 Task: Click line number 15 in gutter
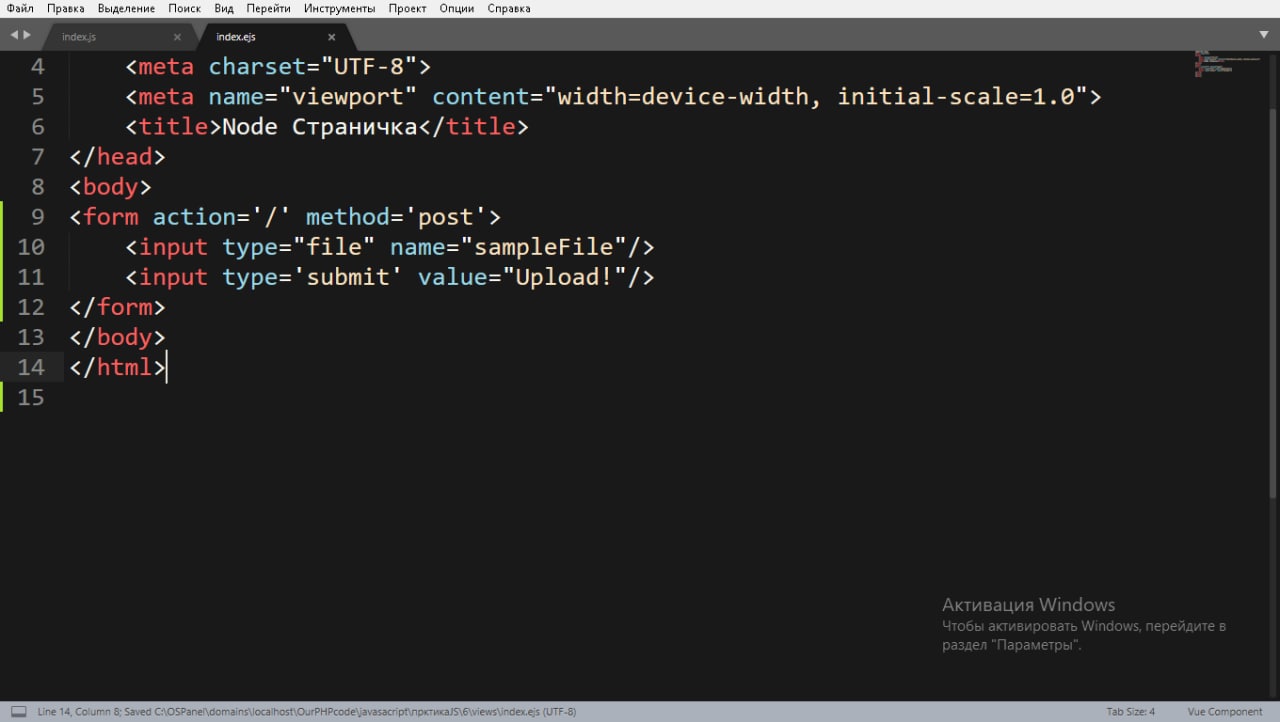[x=31, y=397]
